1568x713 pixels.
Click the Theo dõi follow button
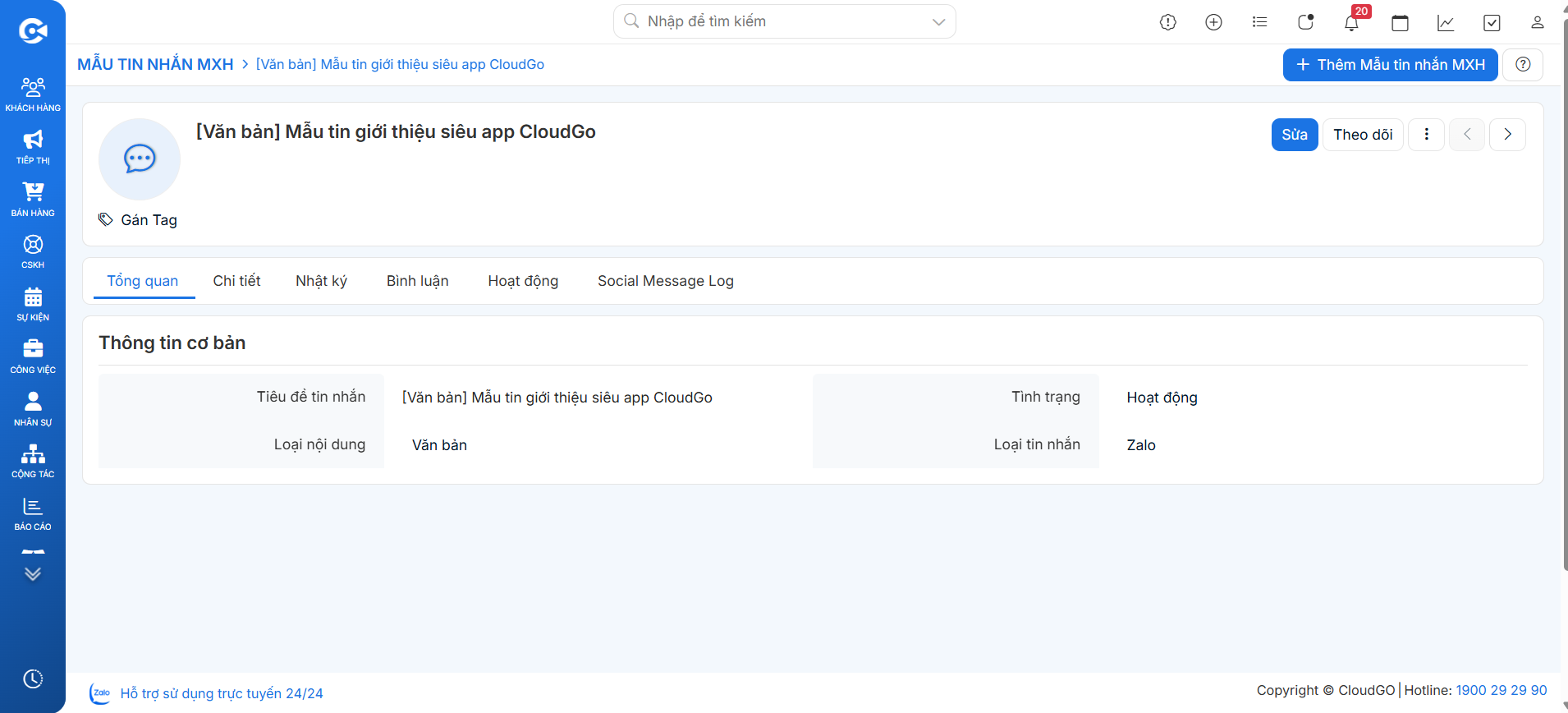pyautogui.click(x=1363, y=135)
